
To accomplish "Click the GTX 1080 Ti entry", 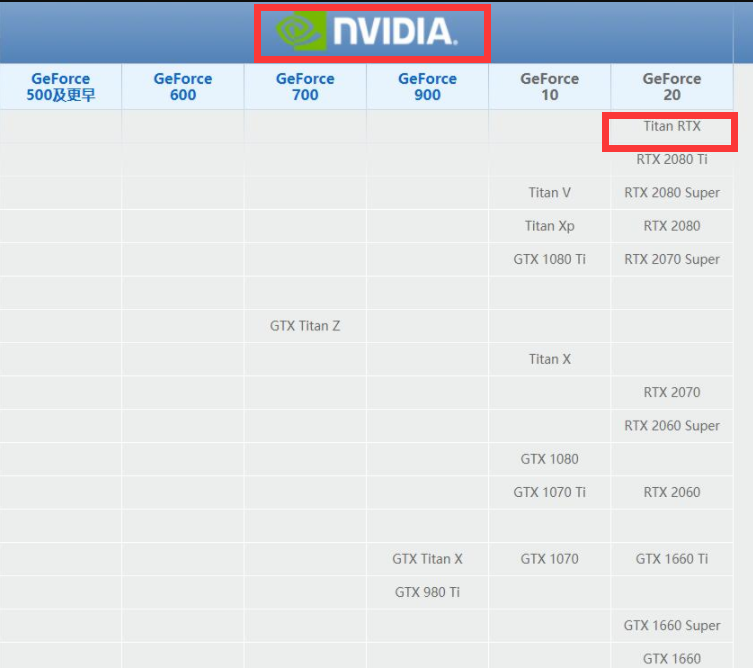I will coord(550,259).
